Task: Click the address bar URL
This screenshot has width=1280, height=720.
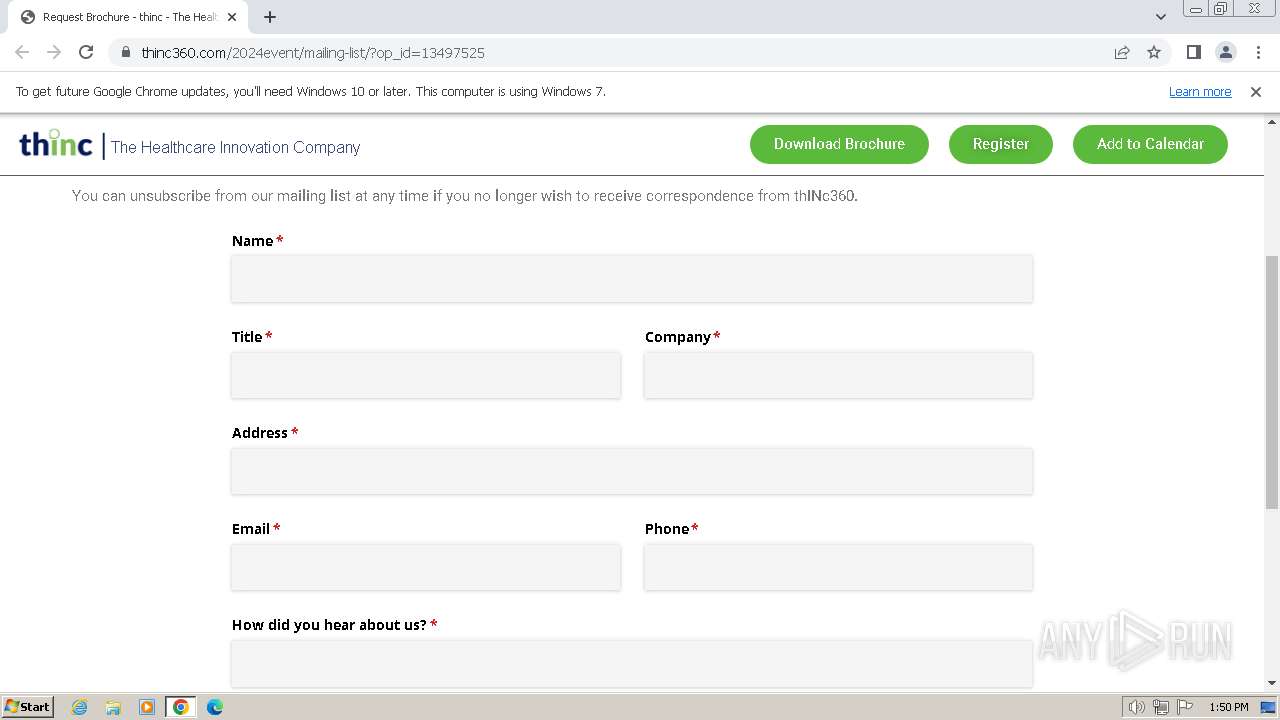Action: [x=313, y=52]
